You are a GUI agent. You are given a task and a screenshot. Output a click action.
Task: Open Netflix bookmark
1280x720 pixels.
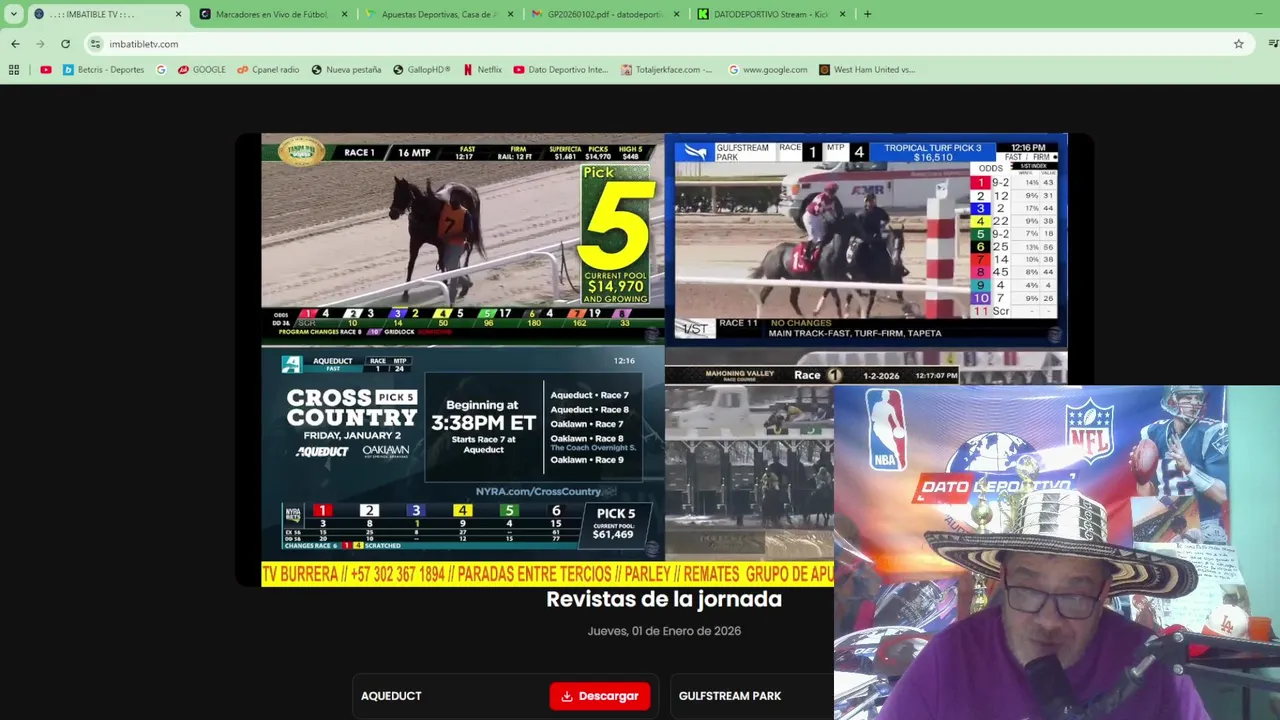[483, 70]
